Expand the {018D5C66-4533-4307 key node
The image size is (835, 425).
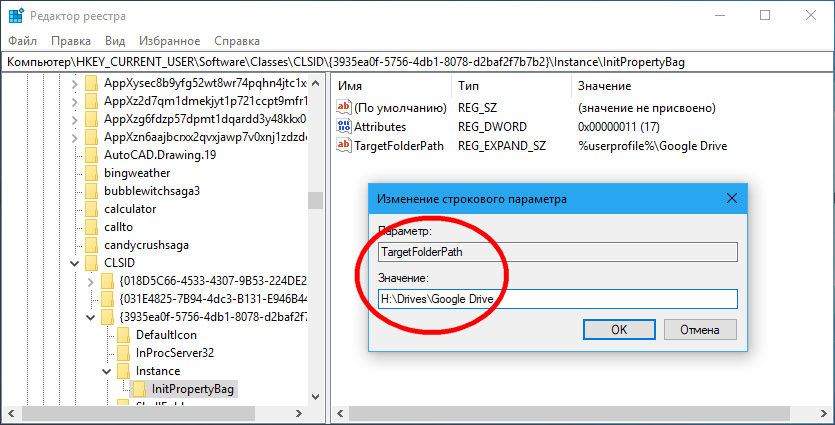tap(90, 281)
